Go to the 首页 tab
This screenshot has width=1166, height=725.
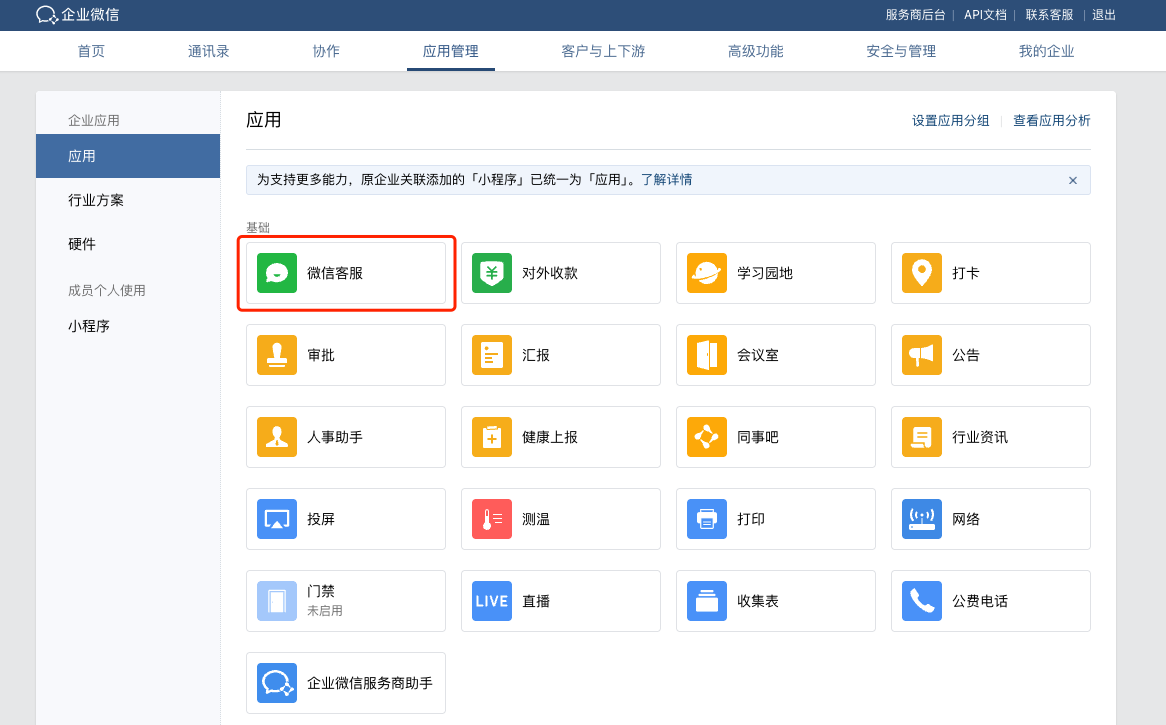click(x=91, y=51)
